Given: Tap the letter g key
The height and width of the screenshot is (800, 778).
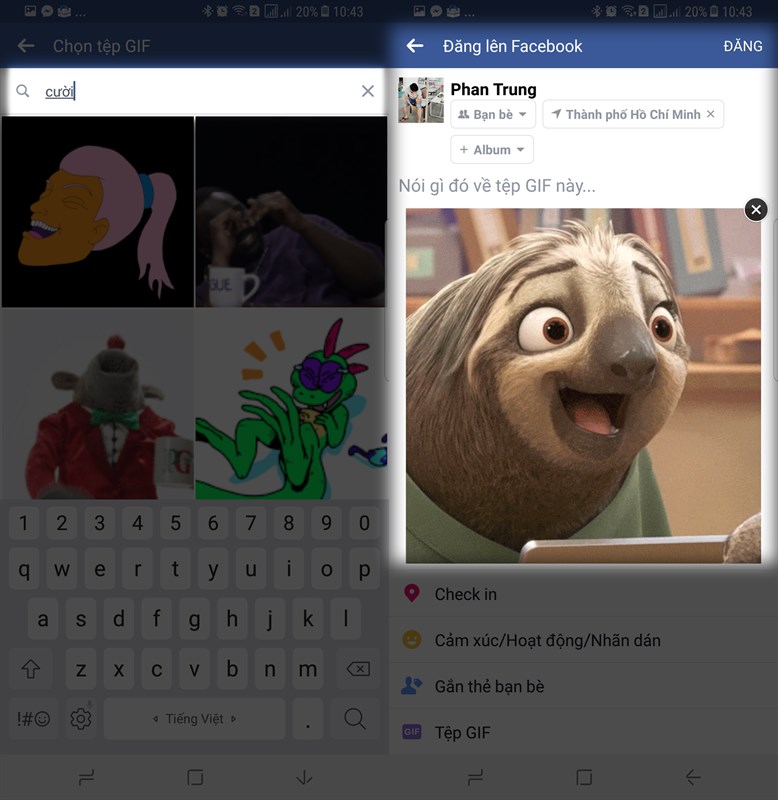Looking at the screenshot, I should pyautogui.click(x=194, y=619).
